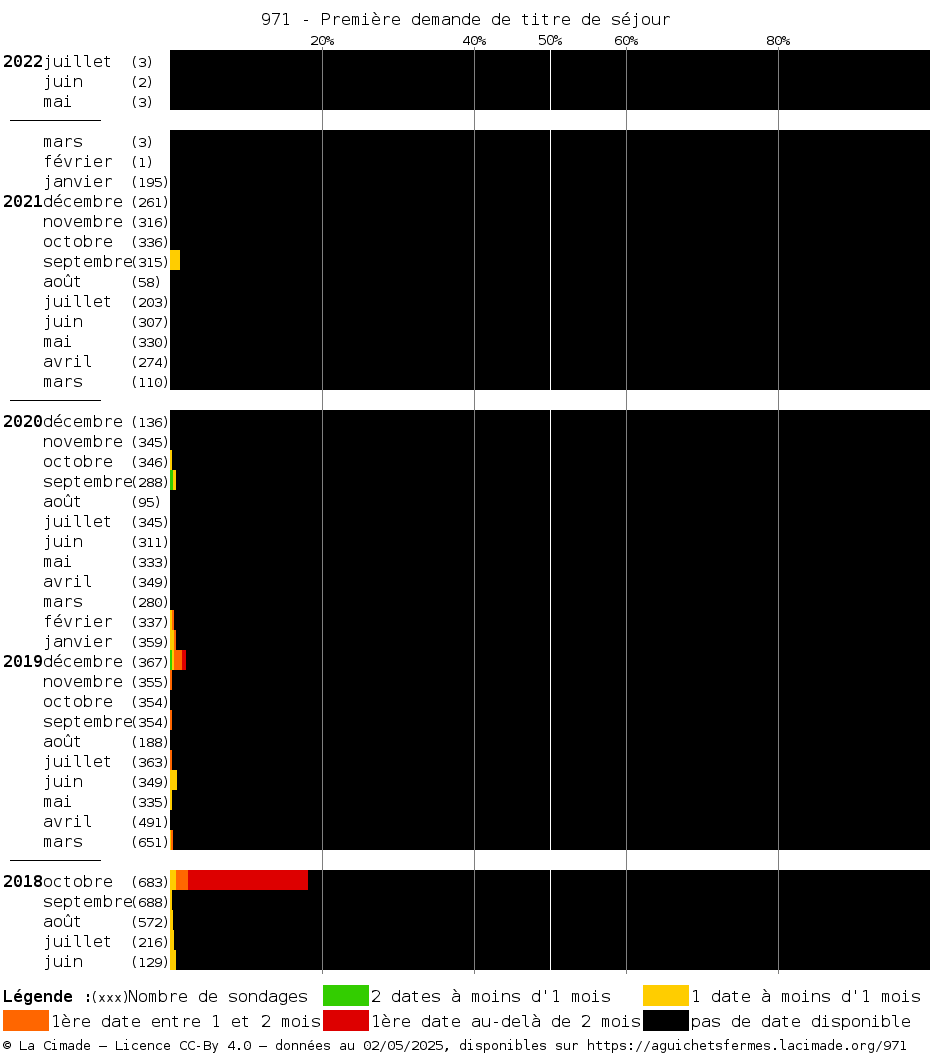Click the 'août (572)' row label

(106, 922)
